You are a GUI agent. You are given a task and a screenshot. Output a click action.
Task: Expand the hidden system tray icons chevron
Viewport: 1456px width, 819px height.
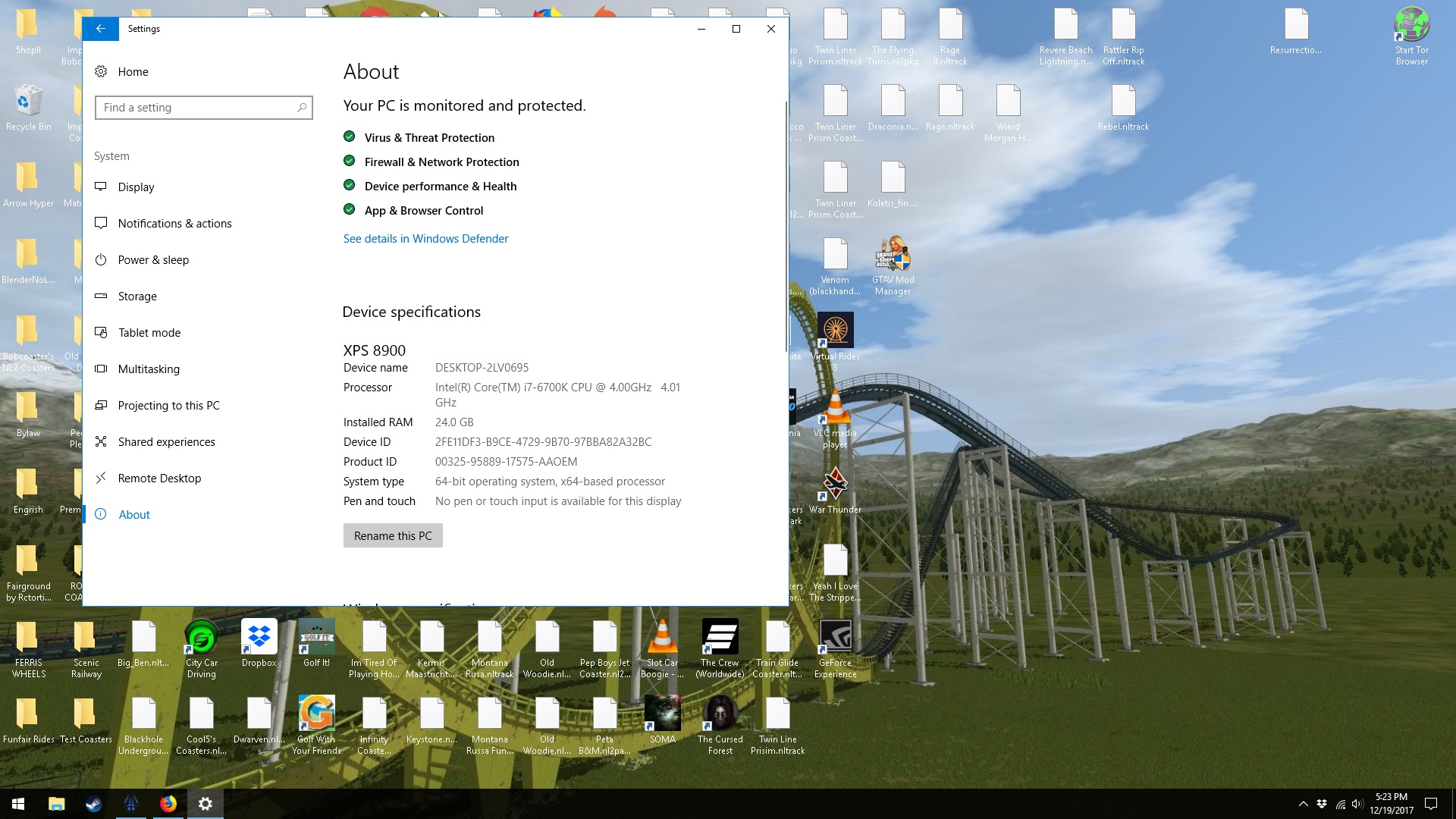point(1303,804)
